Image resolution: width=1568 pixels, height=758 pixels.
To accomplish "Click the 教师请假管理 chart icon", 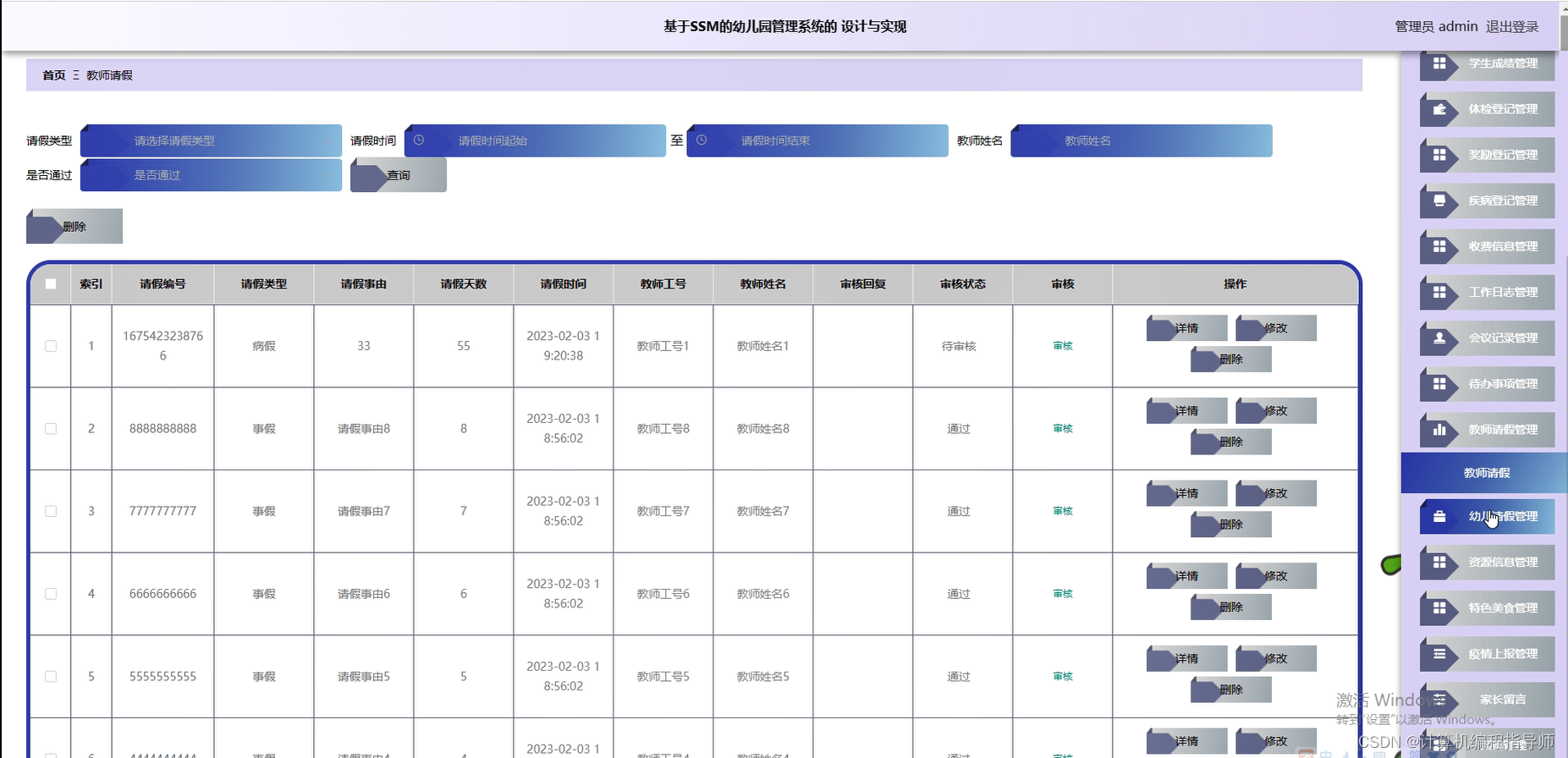I will pyautogui.click(x=1439, y=430).
